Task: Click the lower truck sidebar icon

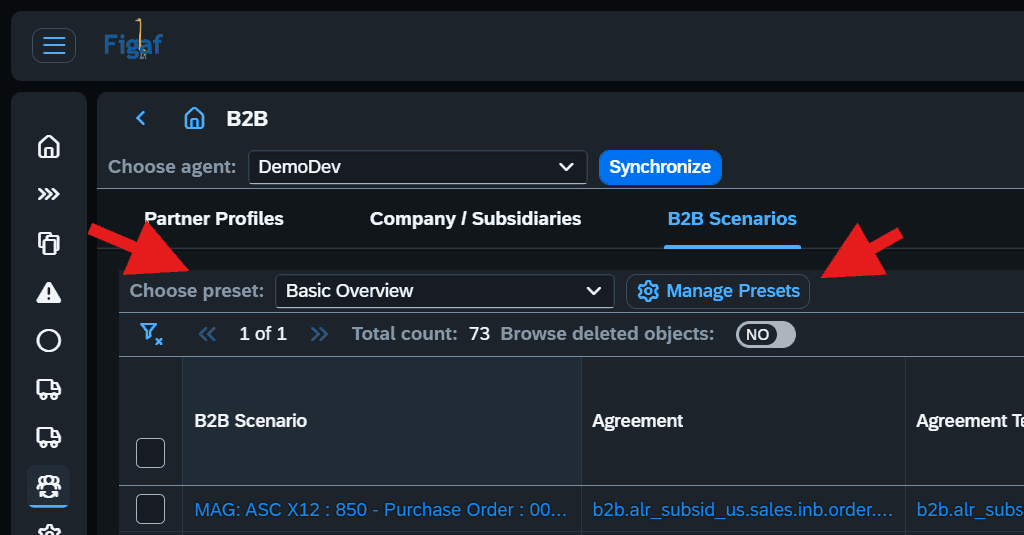Action: pyautogui.click(x=49, y=437)
